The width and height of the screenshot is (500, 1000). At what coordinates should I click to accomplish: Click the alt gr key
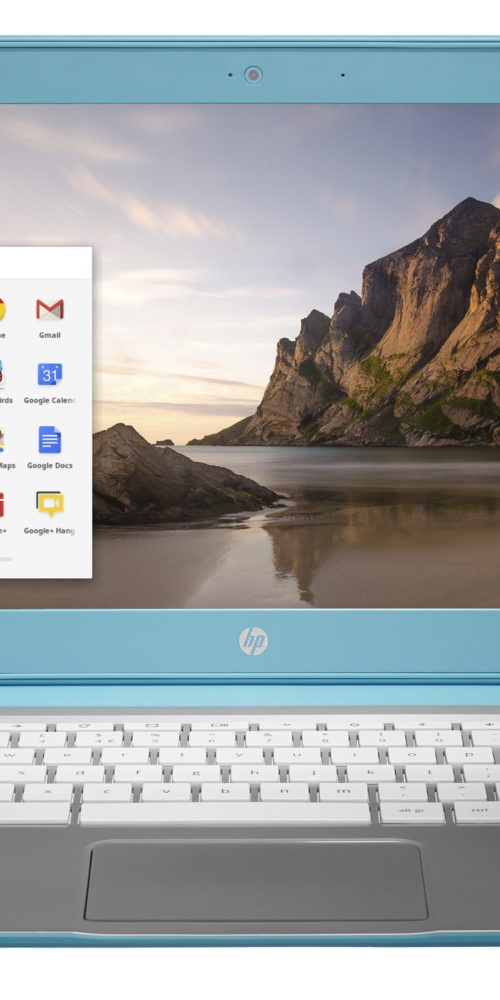pos(413,812)
